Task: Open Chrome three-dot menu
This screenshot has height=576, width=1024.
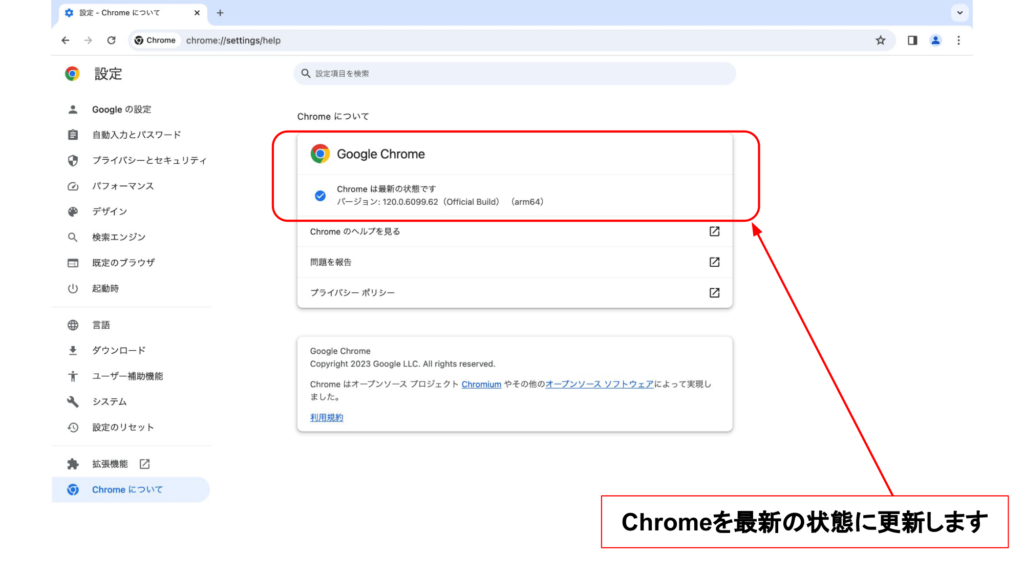Action: pos(958,40)
